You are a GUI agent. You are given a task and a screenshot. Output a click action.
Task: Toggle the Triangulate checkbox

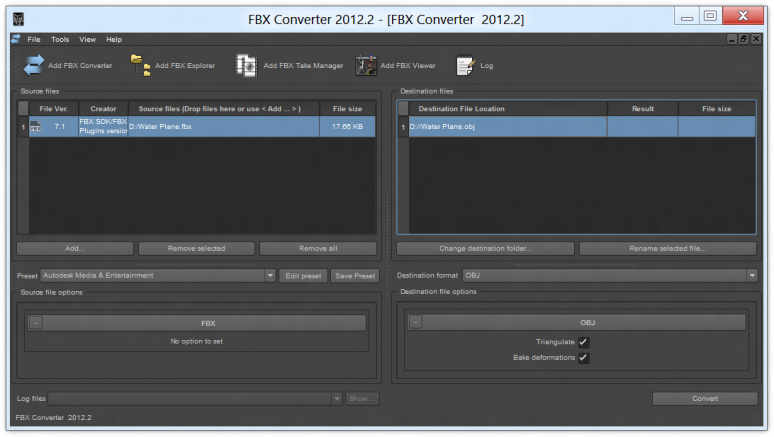(x=583, y=342)
